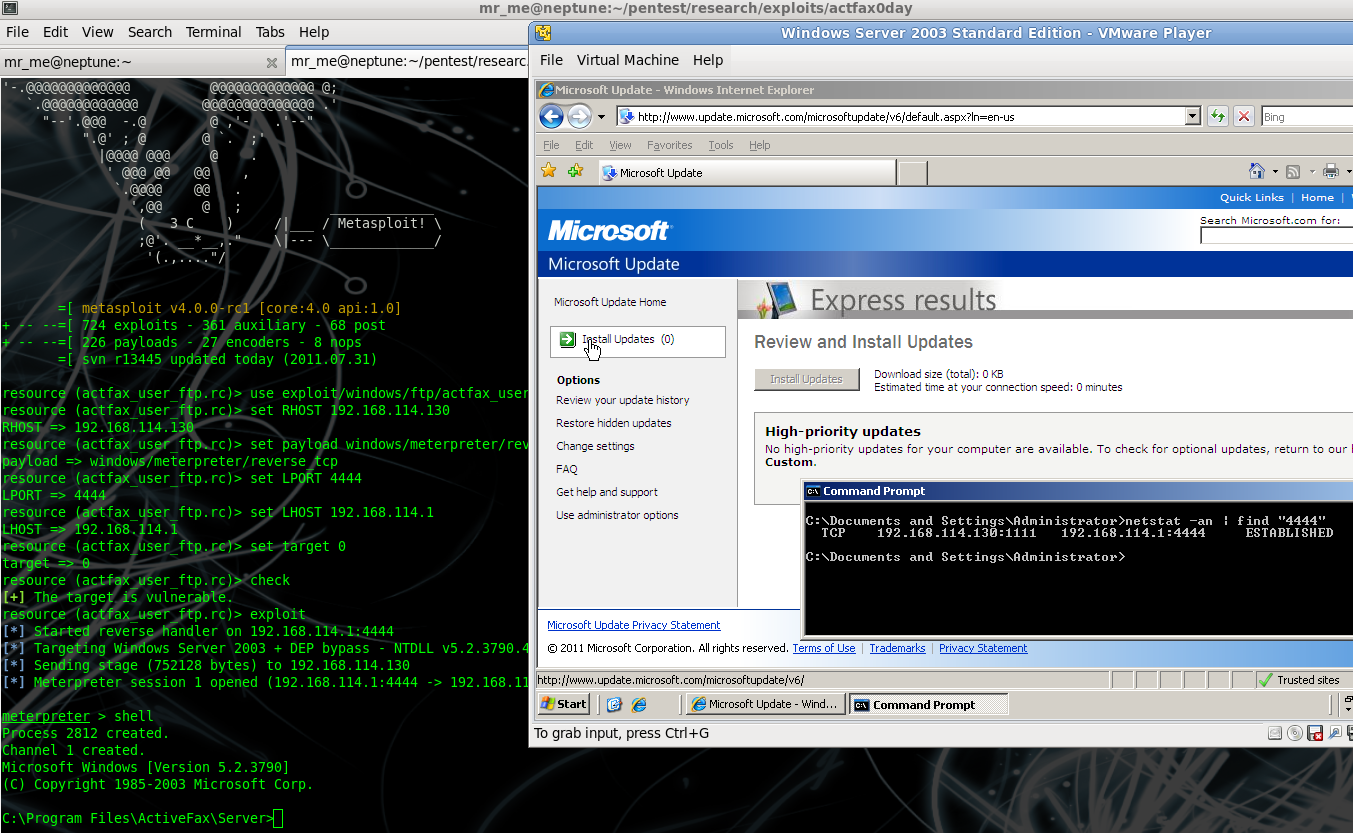Click the Command Prompt window title bar

[x=1078, y=491]
